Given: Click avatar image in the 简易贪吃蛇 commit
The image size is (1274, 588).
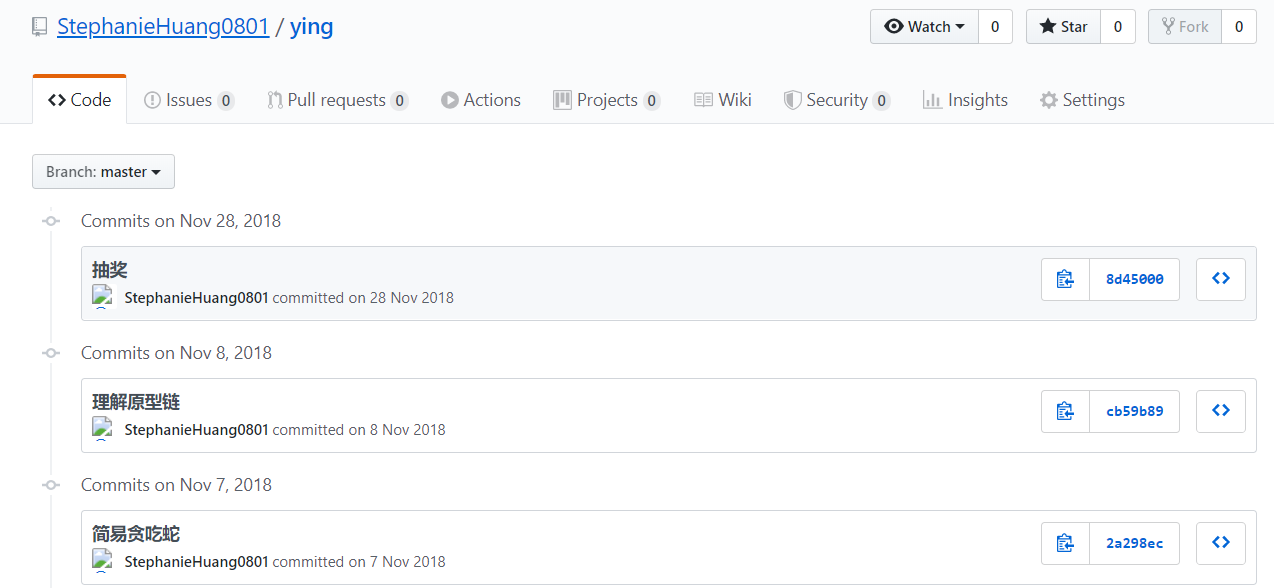Looking at the screenshot, I should [104, 560].
